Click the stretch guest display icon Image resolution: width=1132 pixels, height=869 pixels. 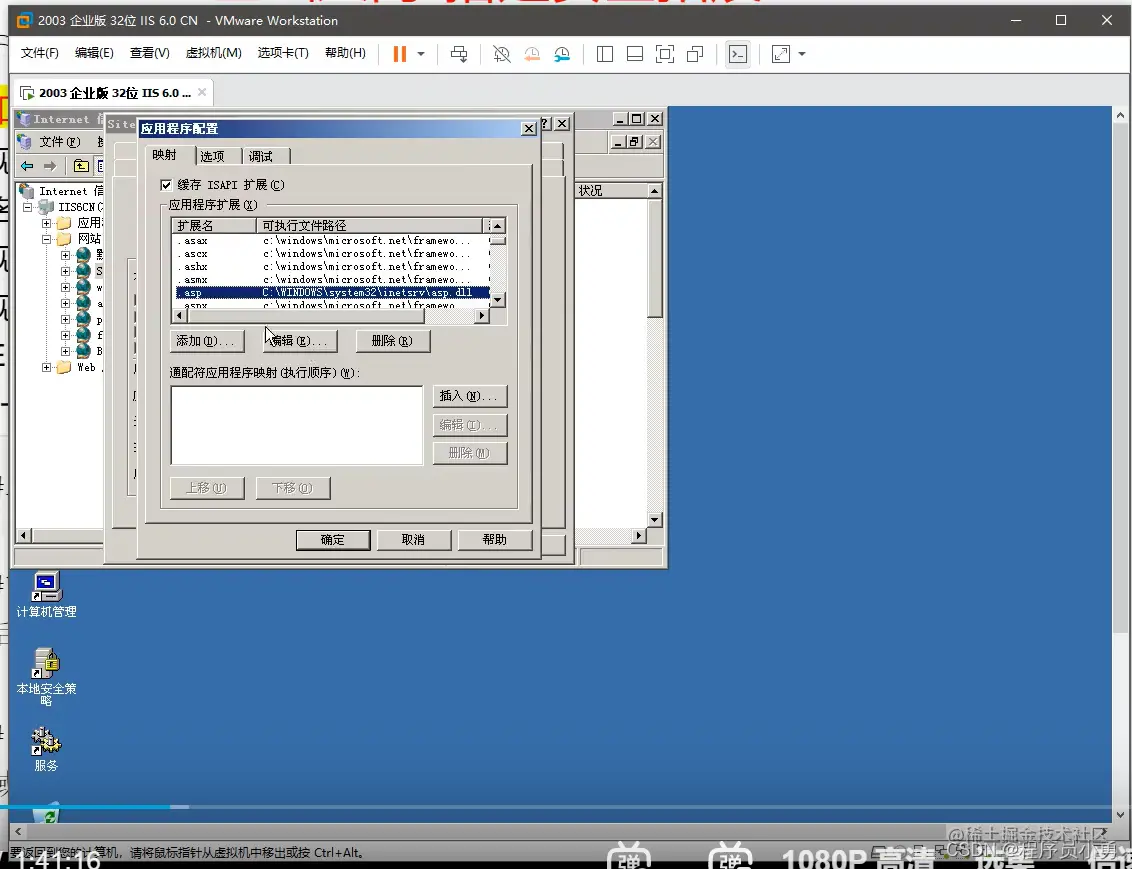tap(780, 54)
